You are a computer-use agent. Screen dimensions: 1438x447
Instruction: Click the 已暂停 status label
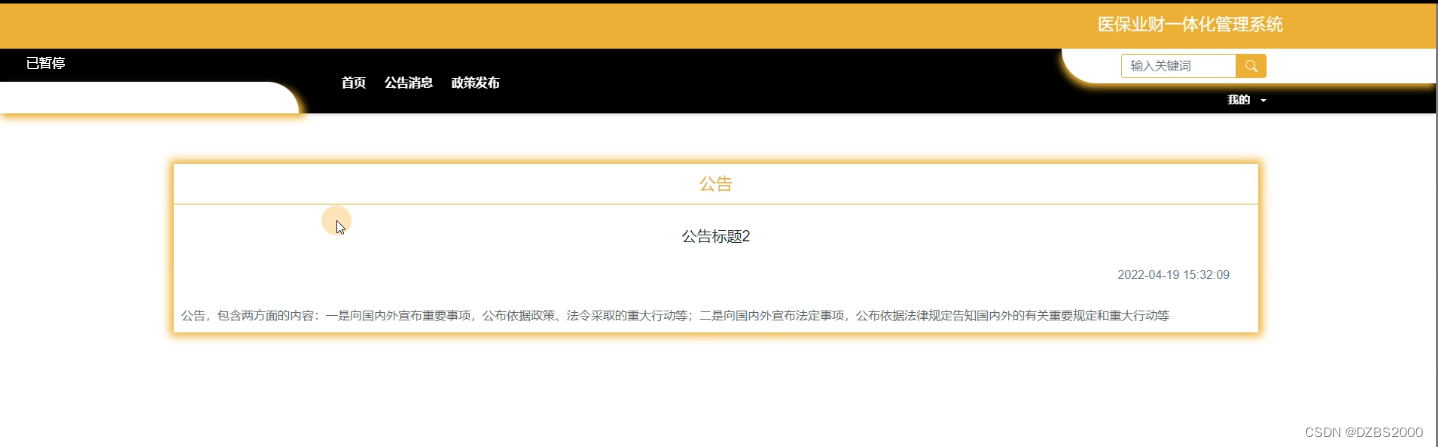pyautogui.click(x=45, y=63)
